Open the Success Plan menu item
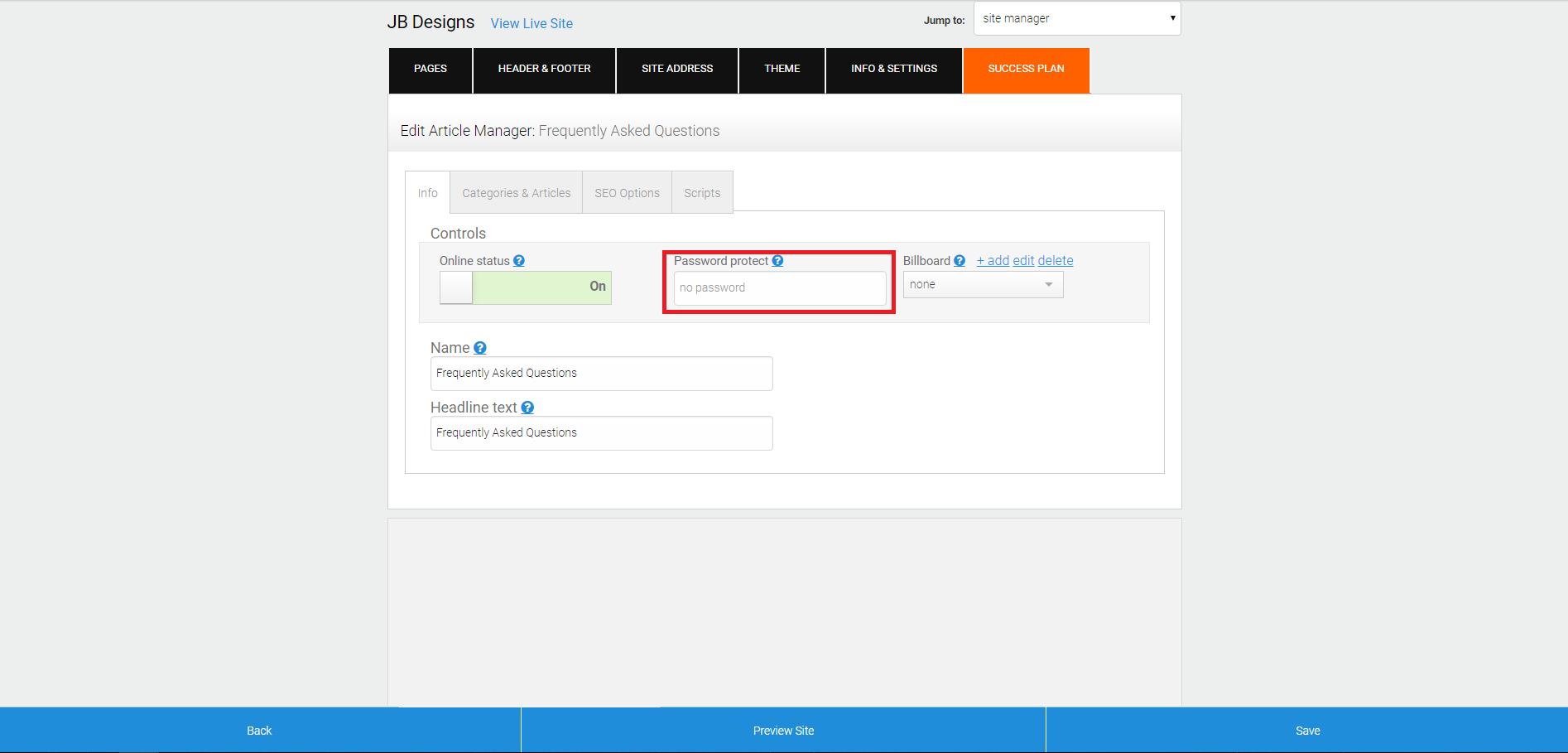 [x=1027, y=70]
